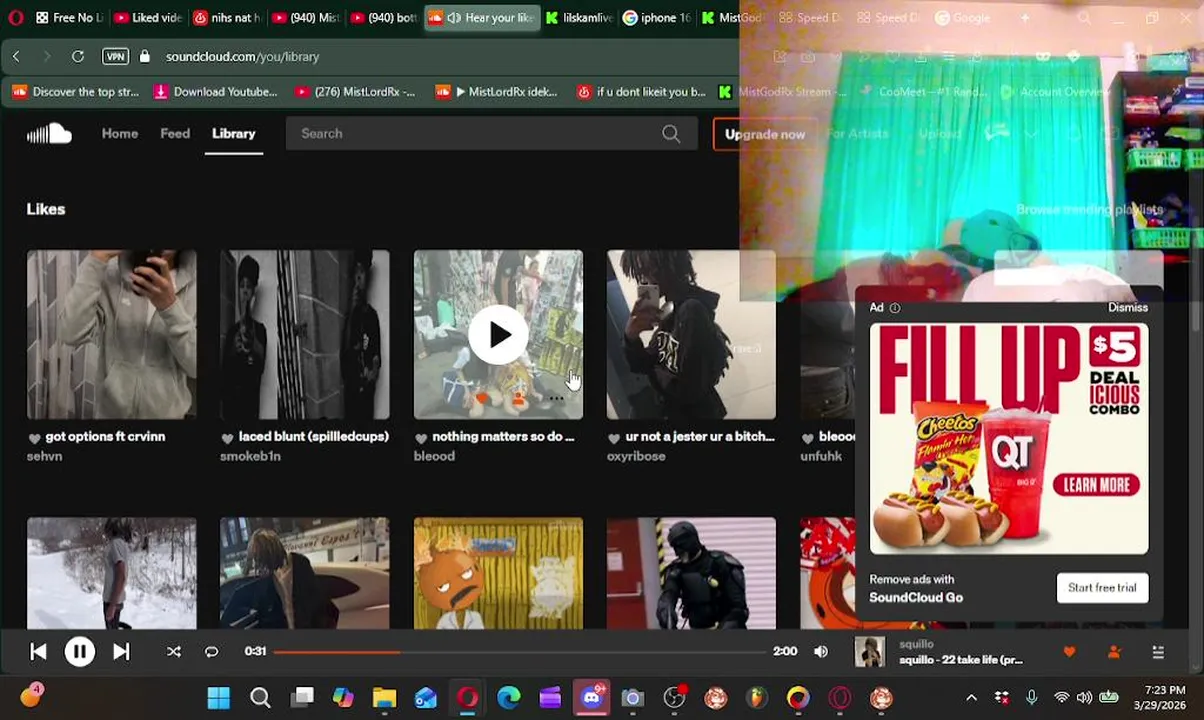The height and width of the screenshot is (720, 1204).
Task: Skip to the next track
Action: [121, 651]
